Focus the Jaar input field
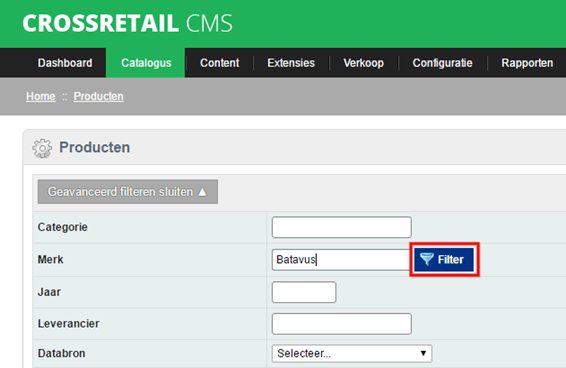The image size is (566, 368). pyautogui.click(x=304, y=292)
